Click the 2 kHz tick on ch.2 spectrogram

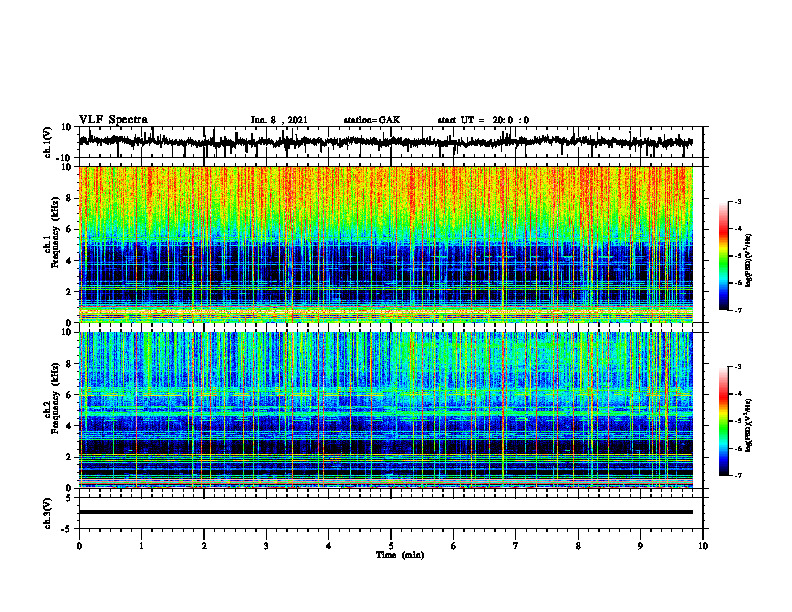point(69,457)
